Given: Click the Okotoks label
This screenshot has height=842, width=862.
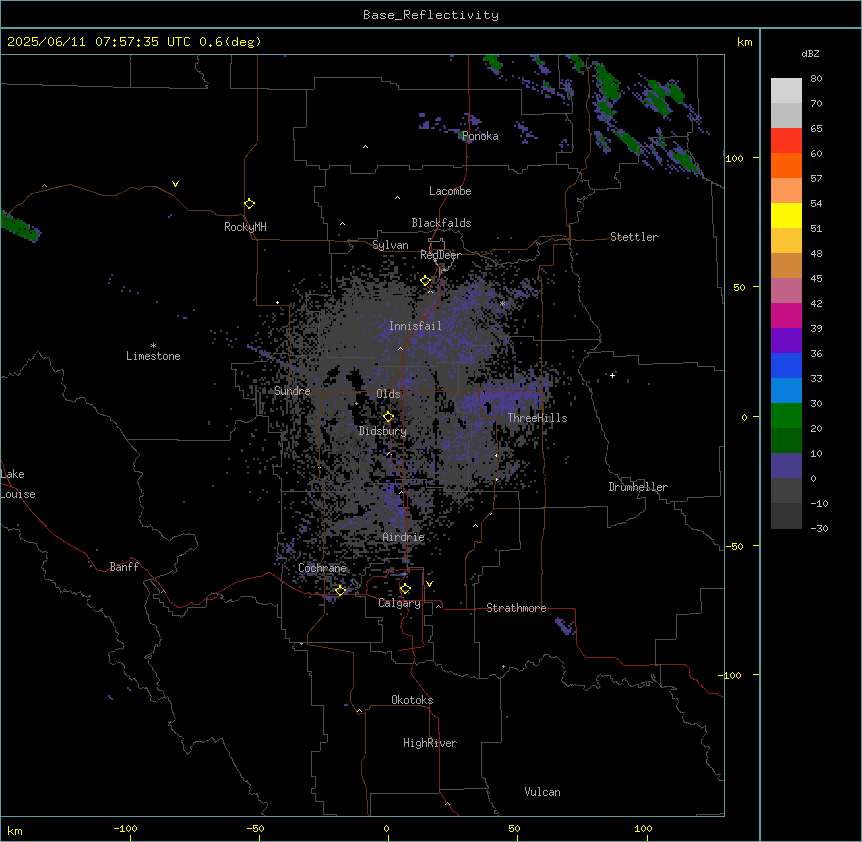Looking at the screenshot, I should tap(412, 700).
